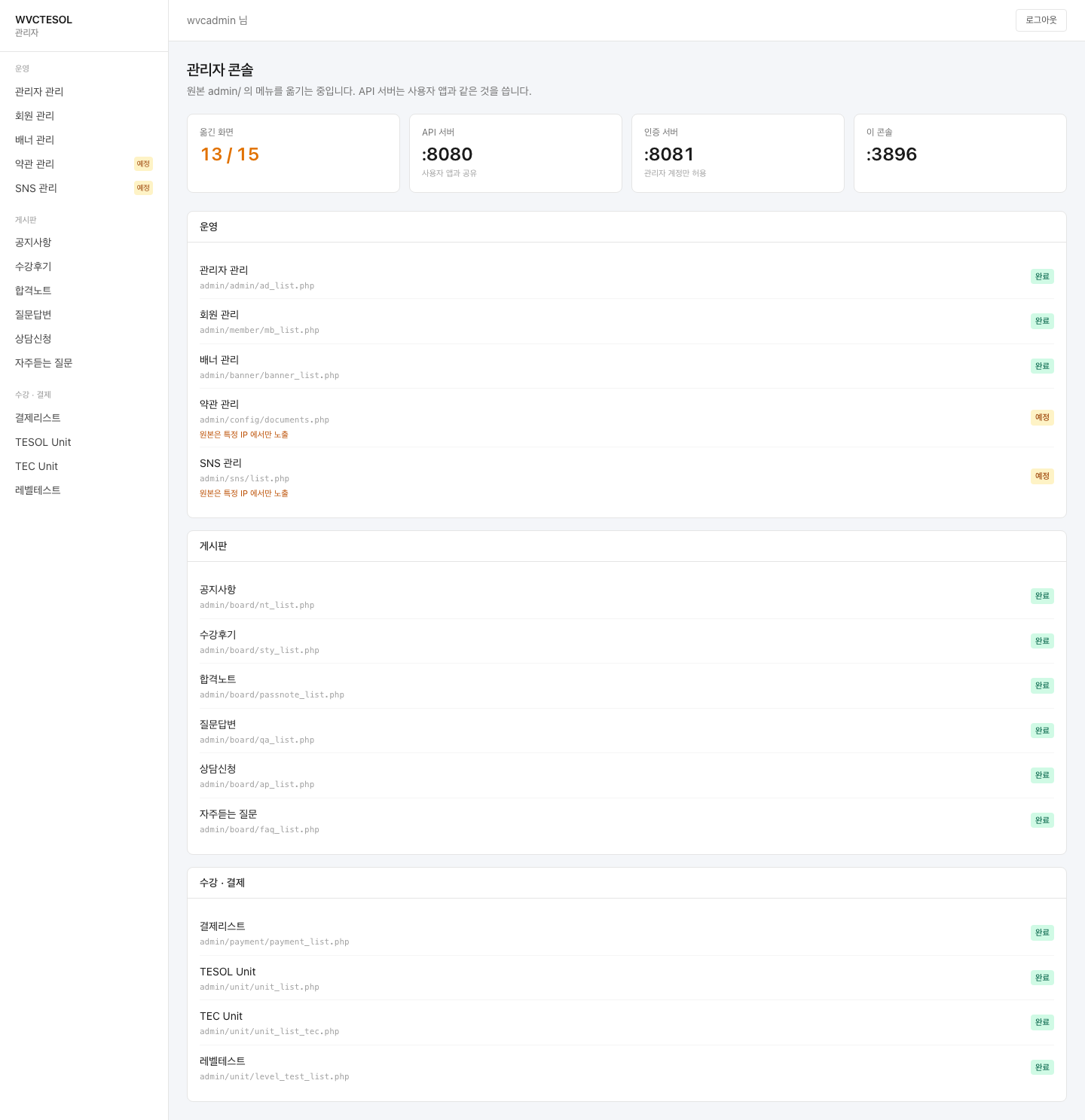Select 수강후기 in the sidebar
Viewport: 1085px width, 1120px height.
coord(84,266)
